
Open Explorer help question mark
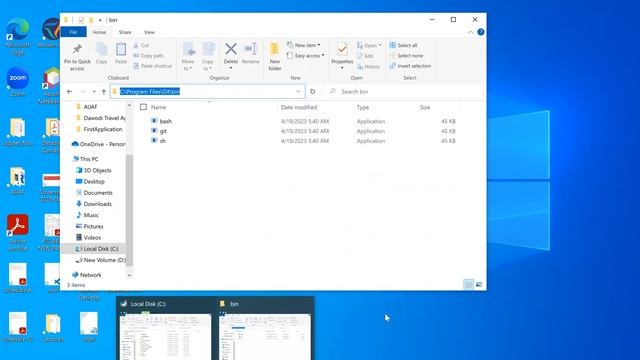[481, 32]
